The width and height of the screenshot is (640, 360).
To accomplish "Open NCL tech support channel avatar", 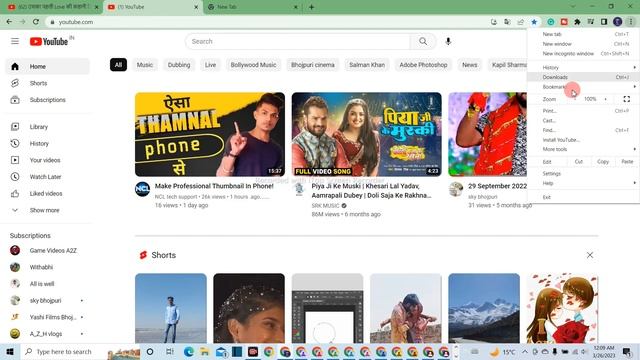I will 142,189.
